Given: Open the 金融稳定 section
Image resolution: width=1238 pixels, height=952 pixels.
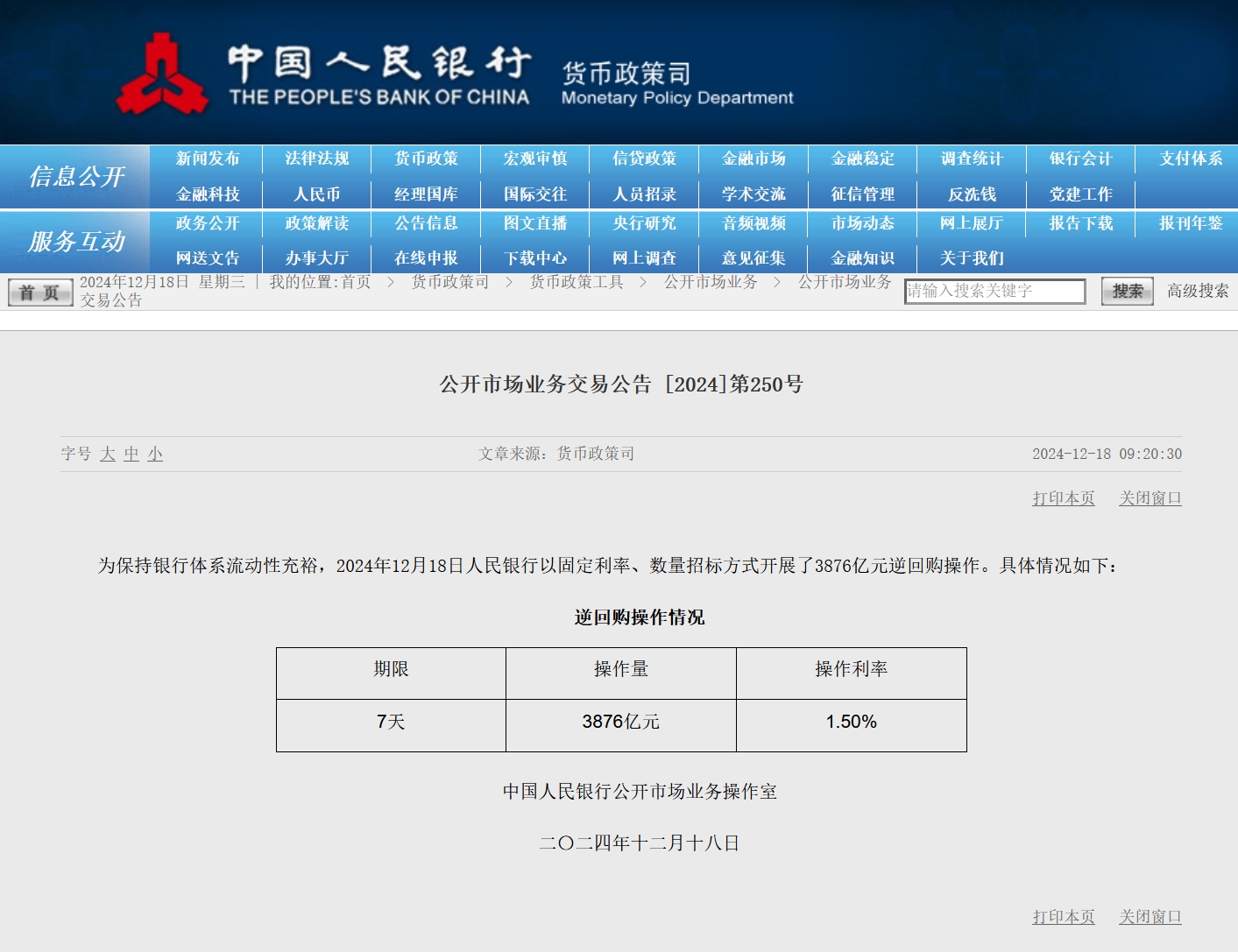Looking at the screenshot, I should point(863,159).
